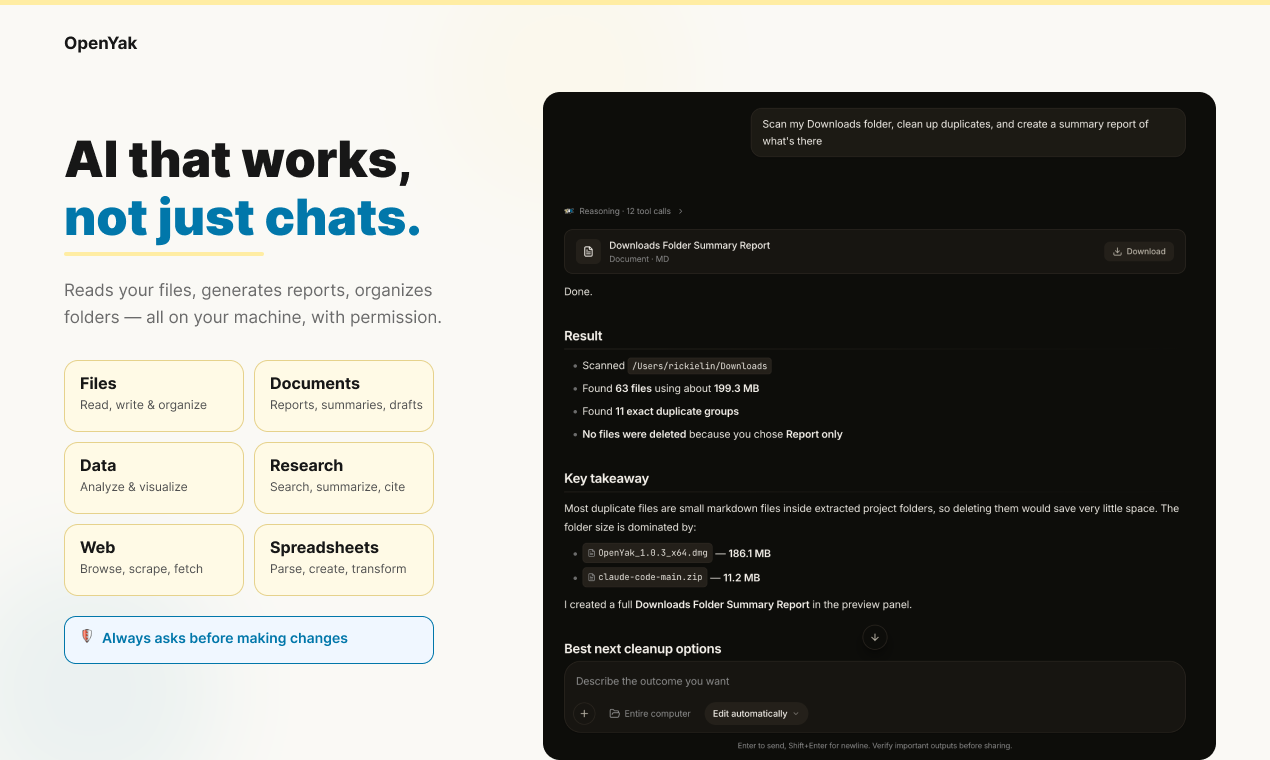
Task: Click the scroll-down arrow above the composer
Action: [x=874, y=637]
